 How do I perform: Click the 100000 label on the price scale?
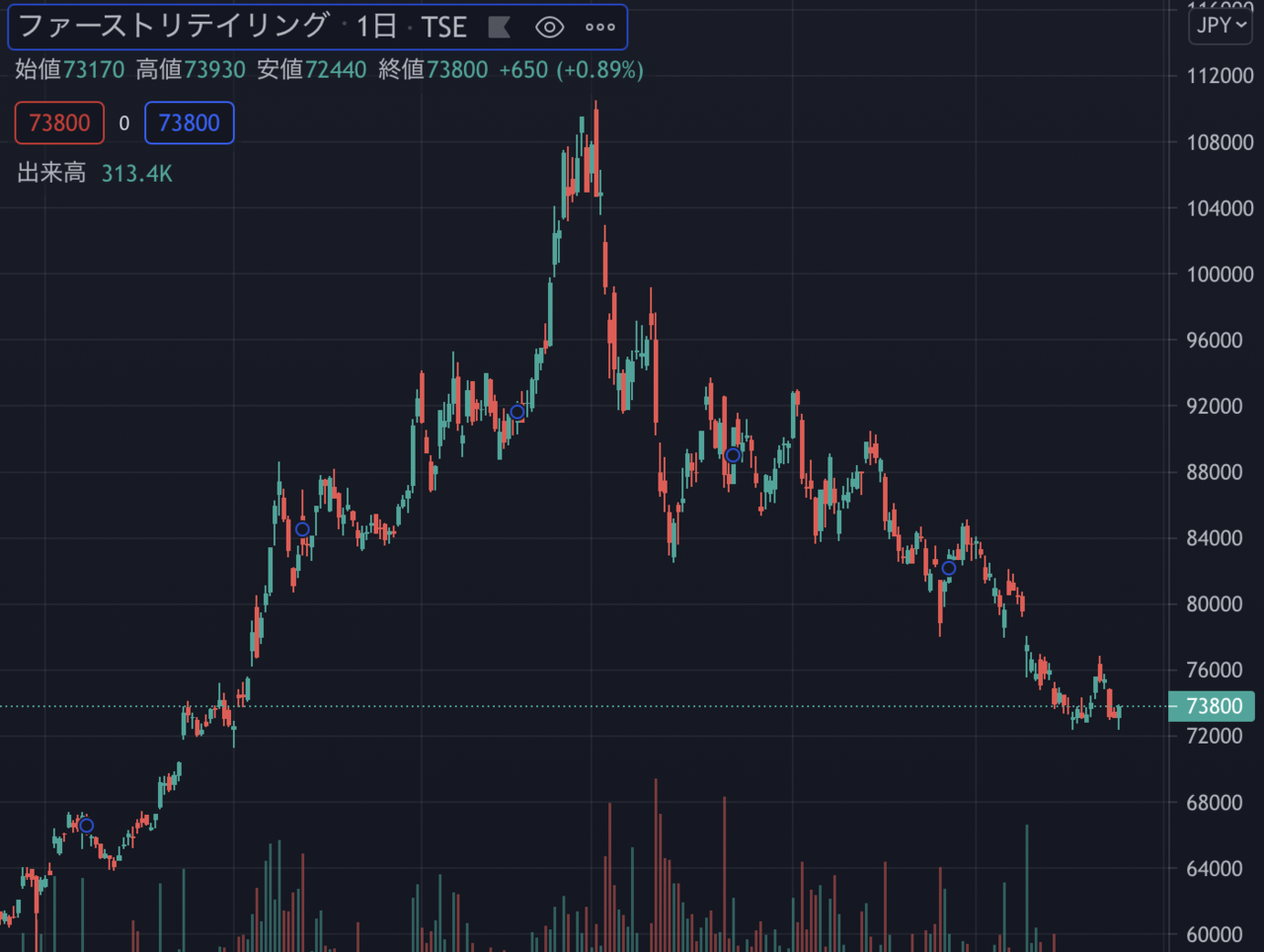pos(1220,275)
